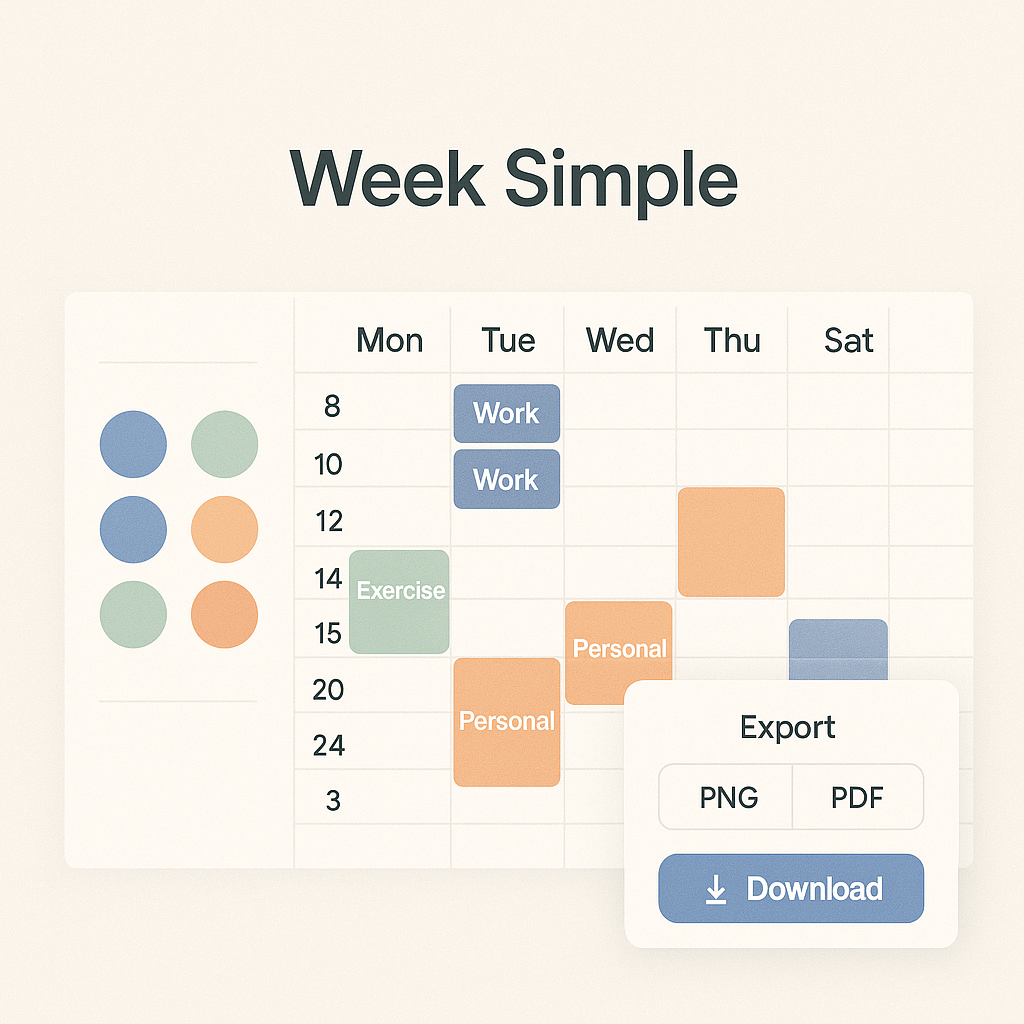Select the blue Saturday event block
The image size is (1024, 1024).
839,650
